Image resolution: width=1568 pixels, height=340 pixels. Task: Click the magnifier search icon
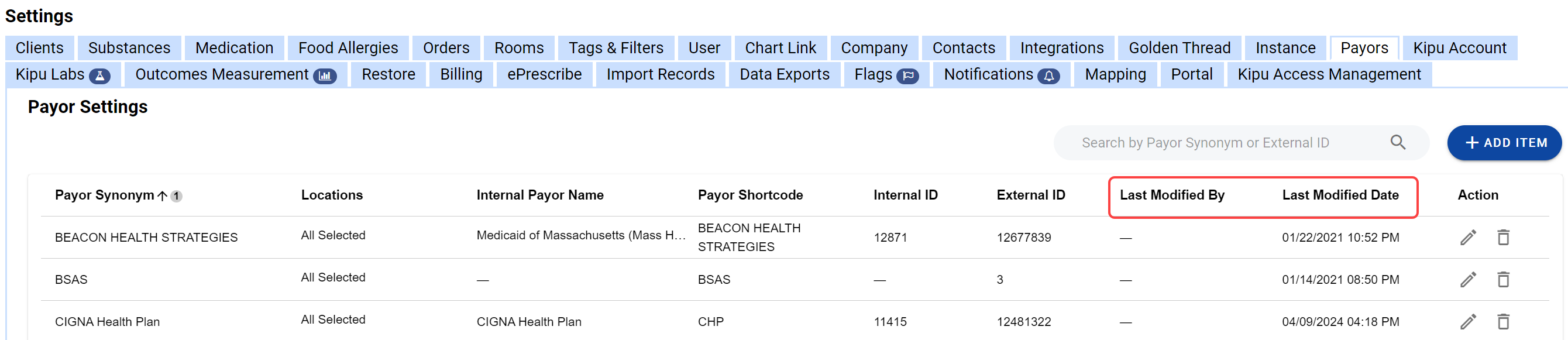click(x=1398, y=143)
